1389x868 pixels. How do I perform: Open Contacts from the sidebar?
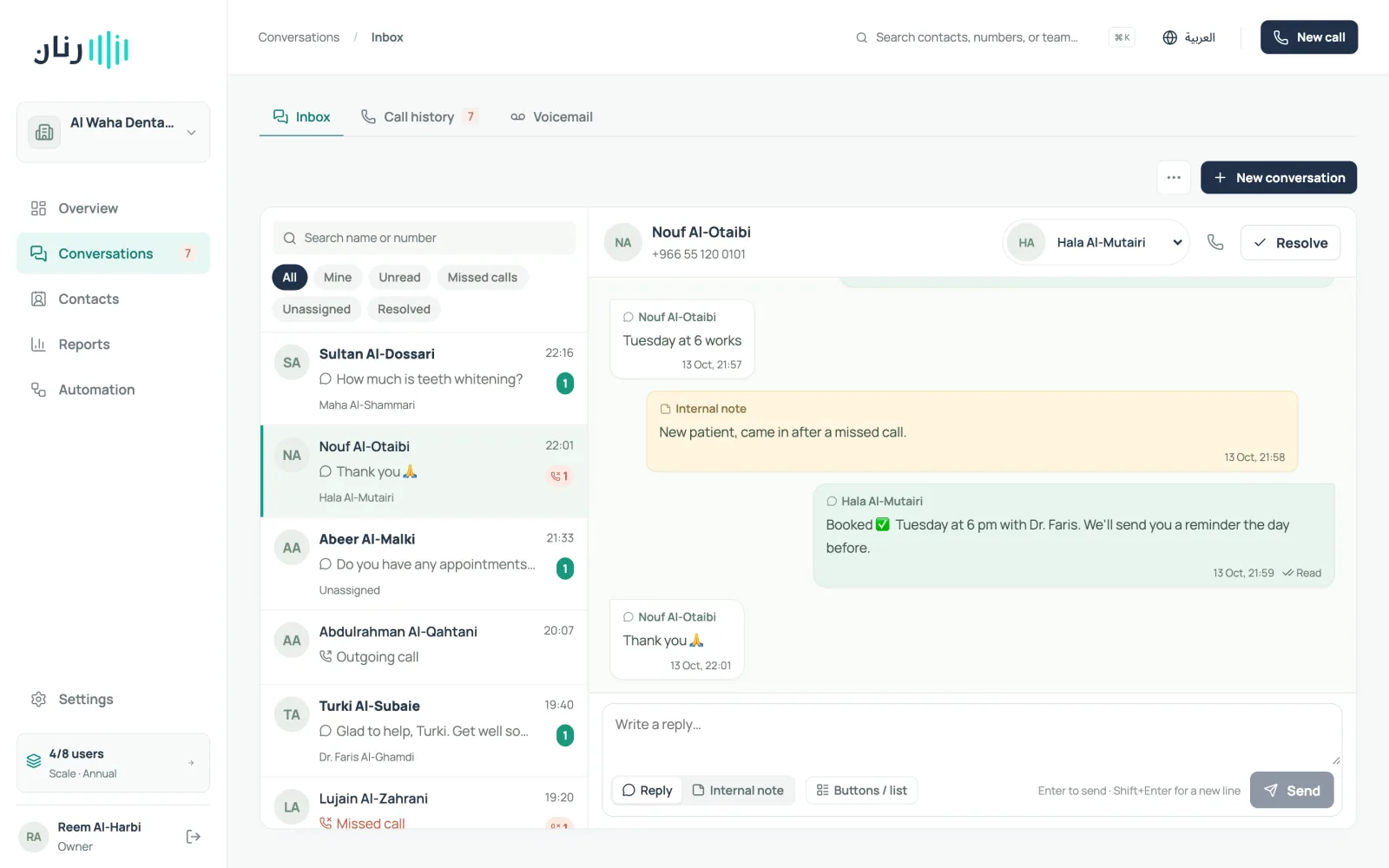(113, 299)
